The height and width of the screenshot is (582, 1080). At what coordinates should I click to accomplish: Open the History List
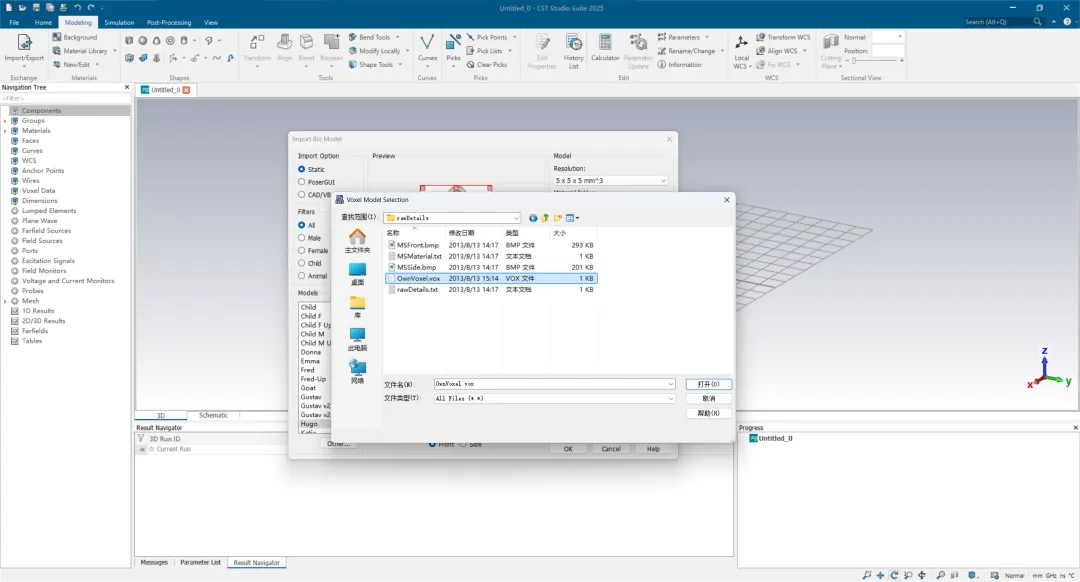point(573,51)
